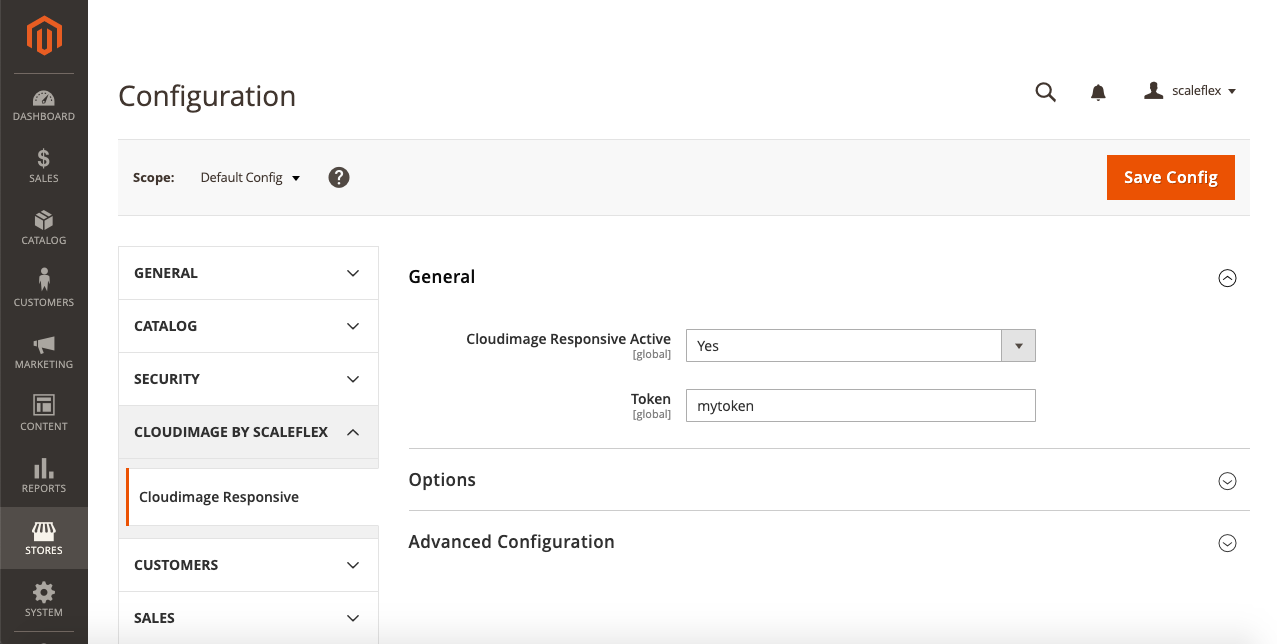1277x644 pixels.
Task: Click the search magnifier icon
Action: point(1045,92)
